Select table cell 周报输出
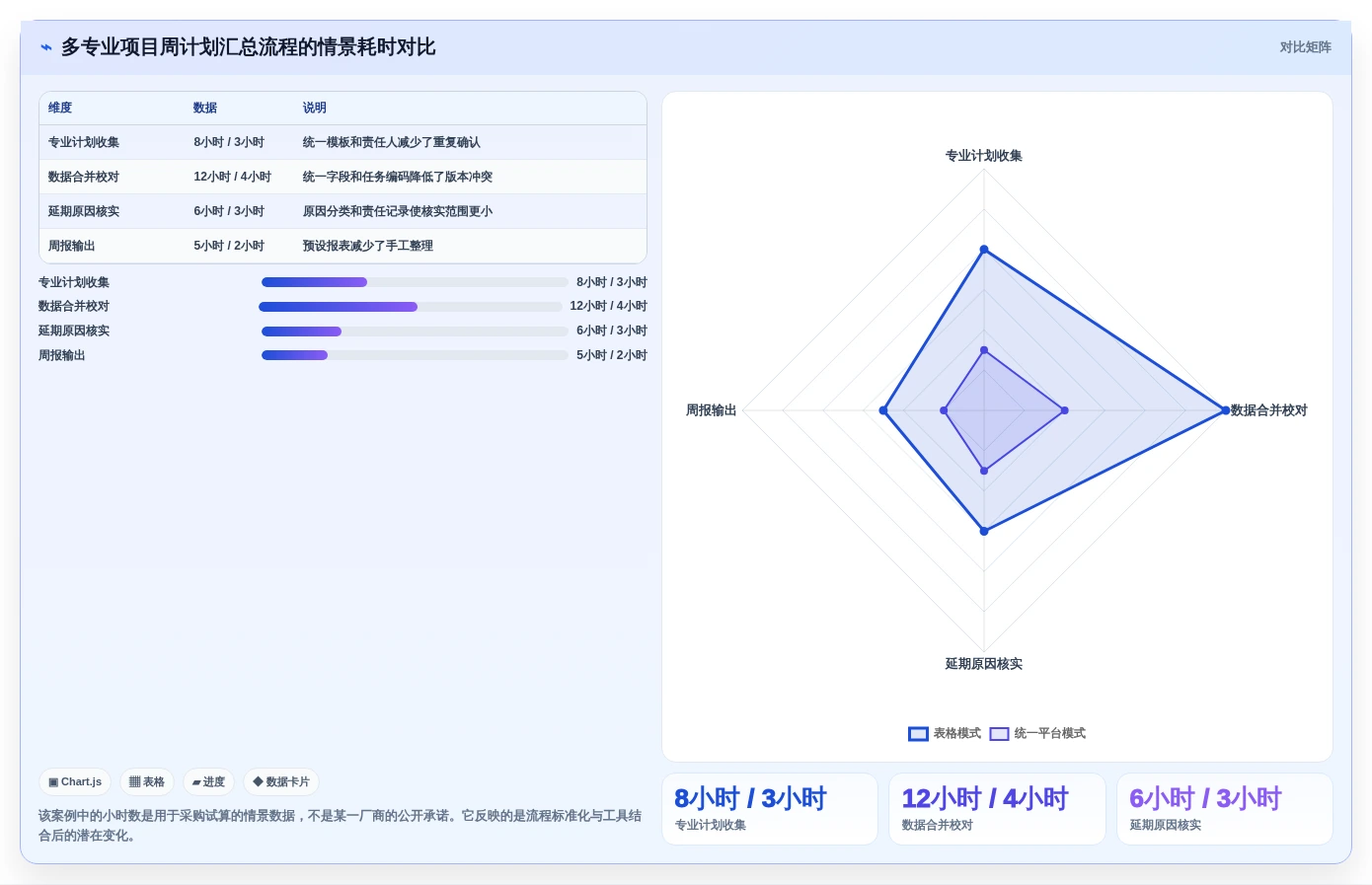1372x885 pixels. pyautogui.click(x=72, y=246)
